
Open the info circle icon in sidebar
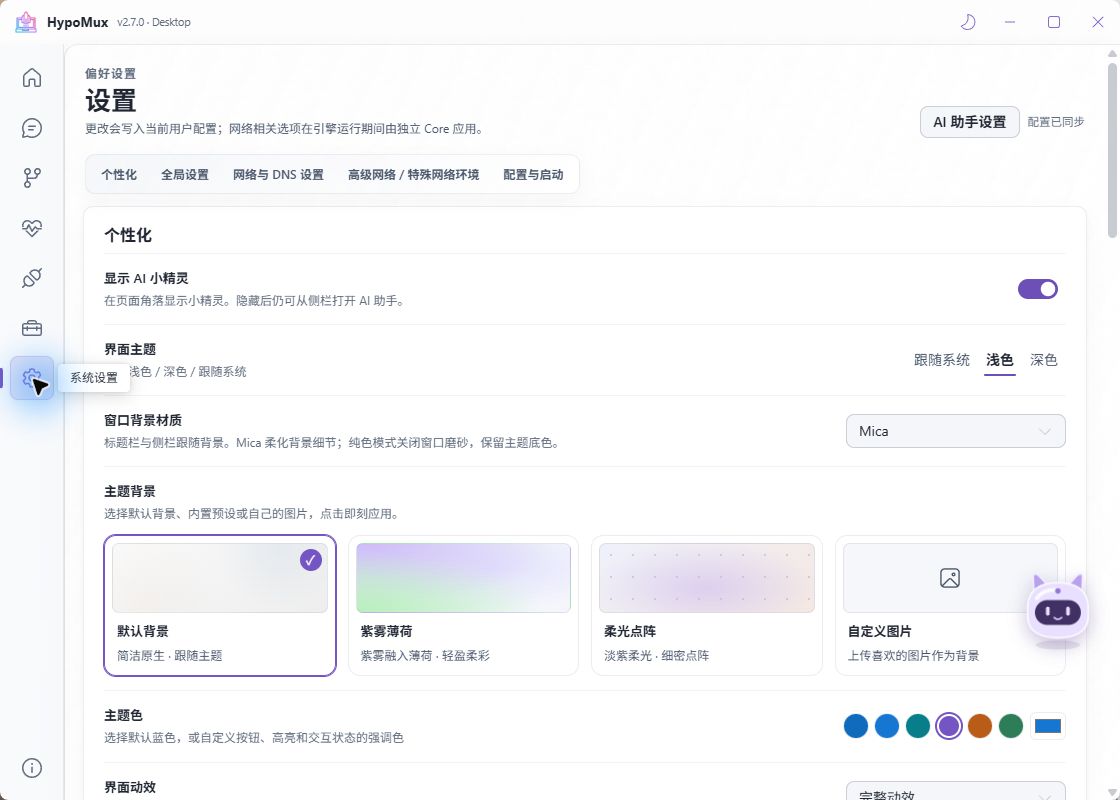(x=31, y=768)
